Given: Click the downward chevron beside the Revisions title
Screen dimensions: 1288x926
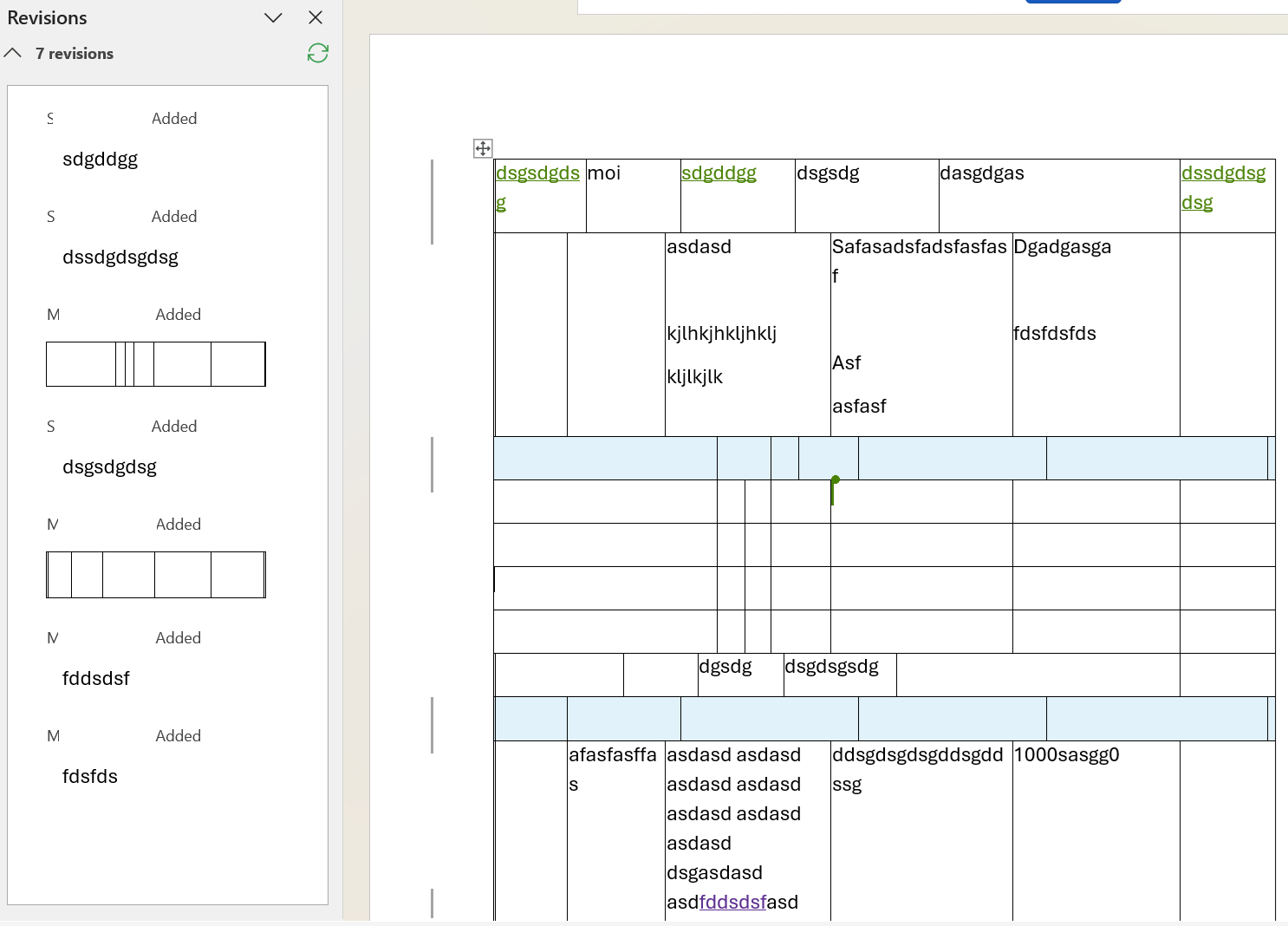Looking at the screenshot, I should (273, 17).
